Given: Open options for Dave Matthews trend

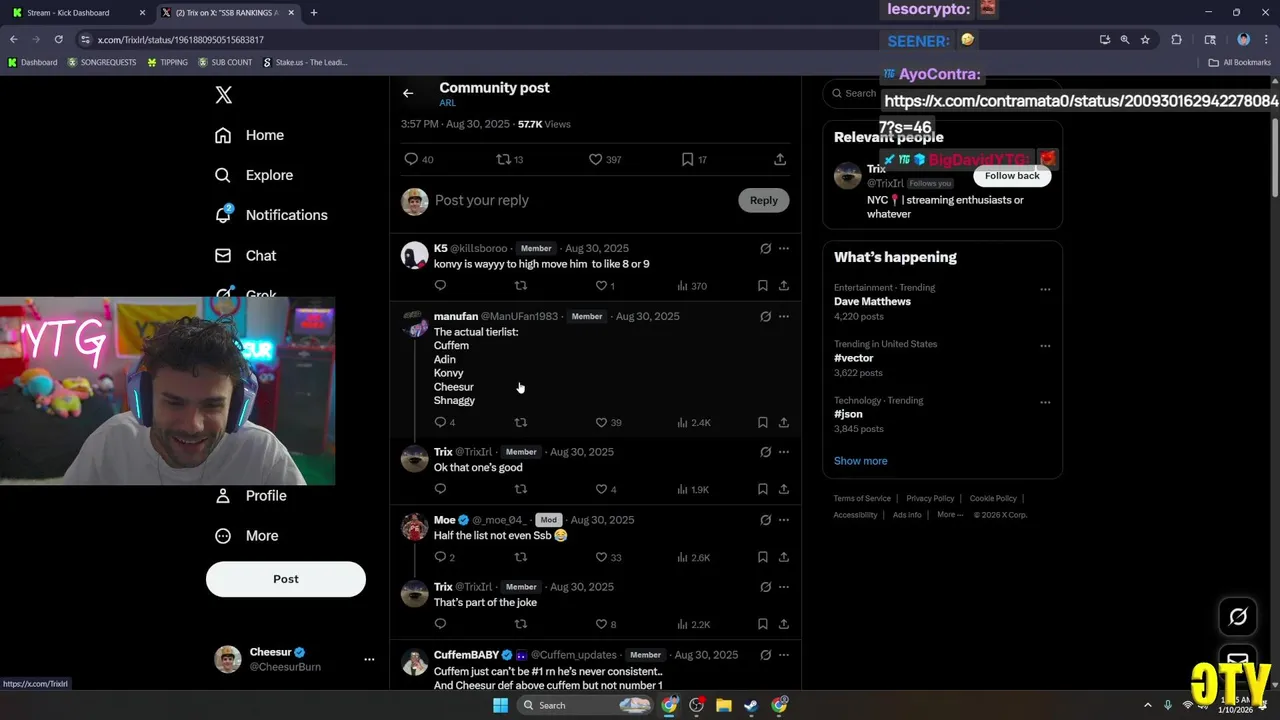Looking at the screenshot, I should (1045, 289).
